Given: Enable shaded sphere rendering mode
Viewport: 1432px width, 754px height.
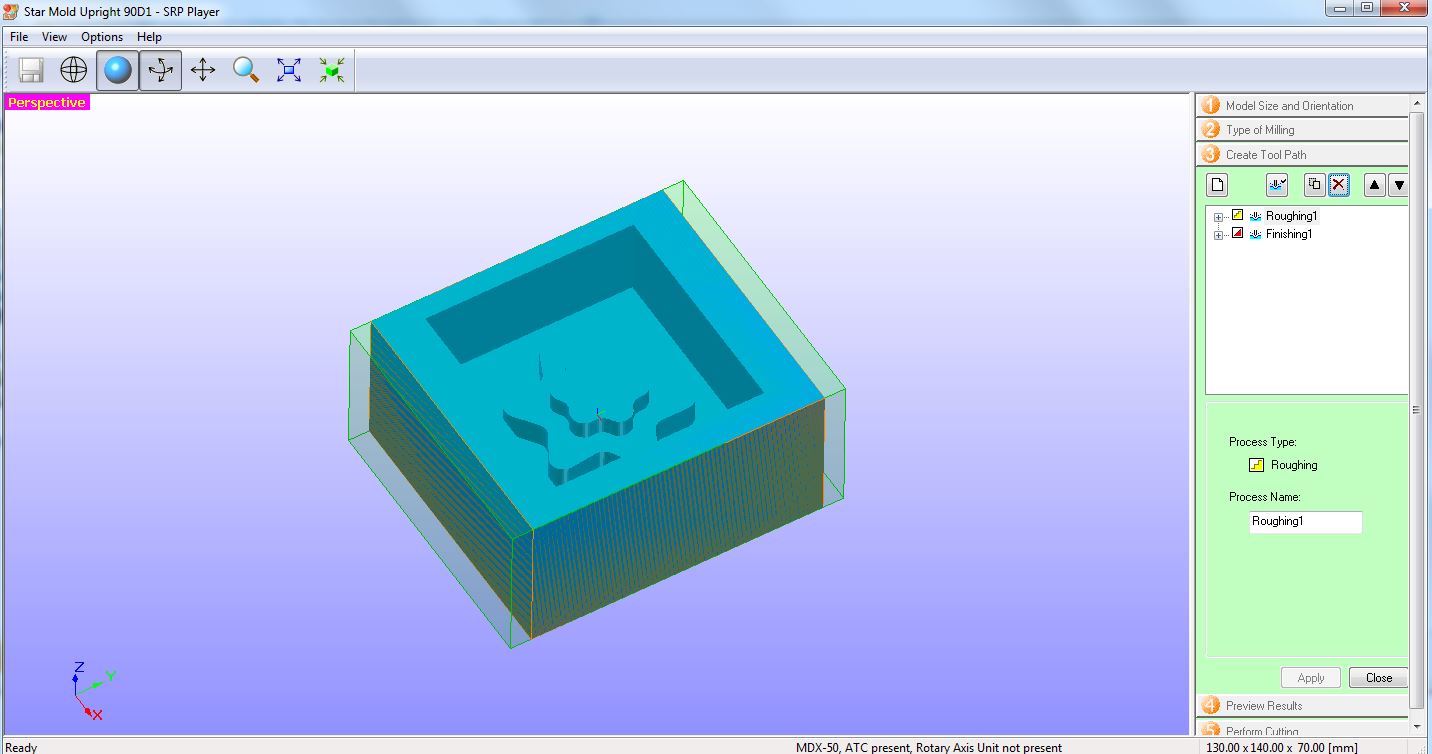Looking at the screenshot, I should (118, 70).
